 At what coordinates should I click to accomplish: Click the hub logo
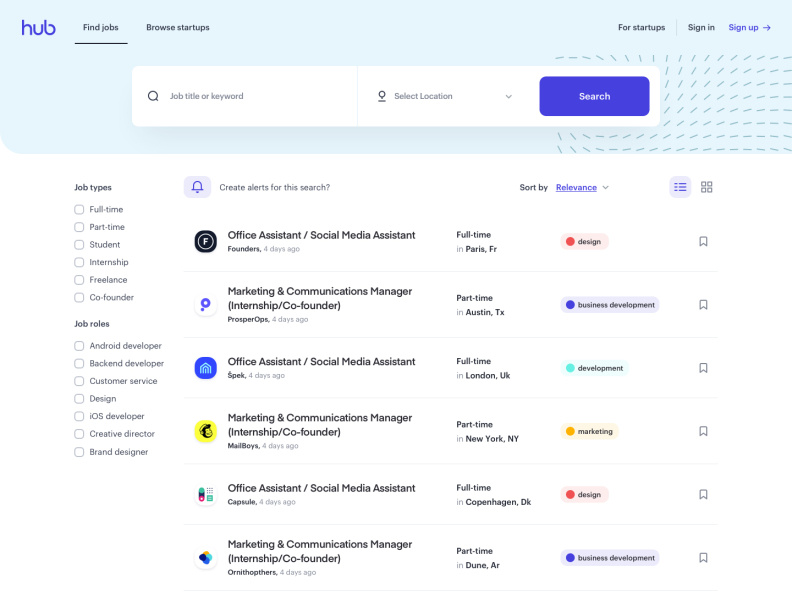39,28
